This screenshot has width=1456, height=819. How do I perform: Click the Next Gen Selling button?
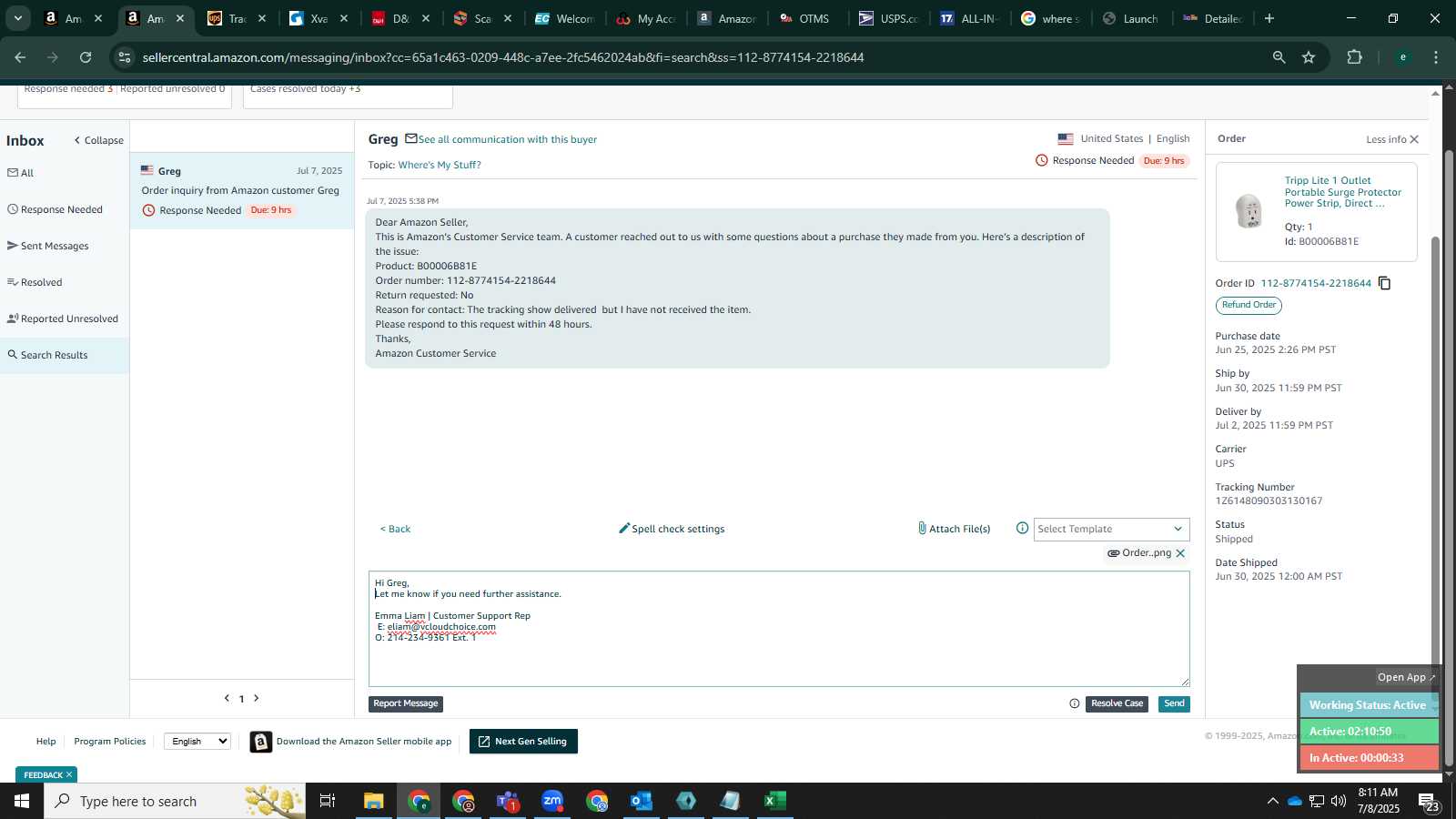tap(523, 742)
